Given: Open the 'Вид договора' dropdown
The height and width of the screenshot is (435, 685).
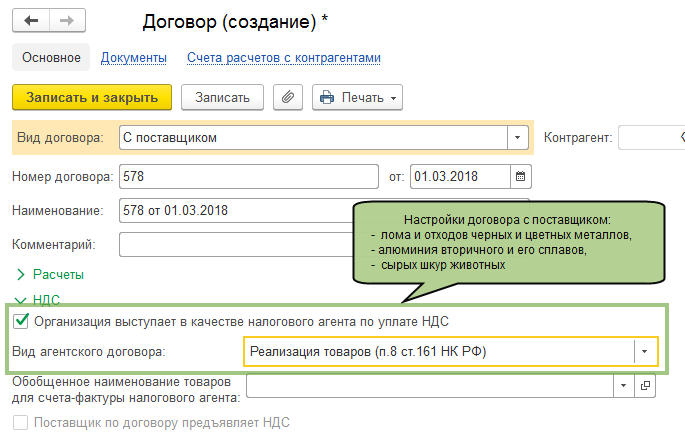Looking at the screenshot, I should coord(518,137).
